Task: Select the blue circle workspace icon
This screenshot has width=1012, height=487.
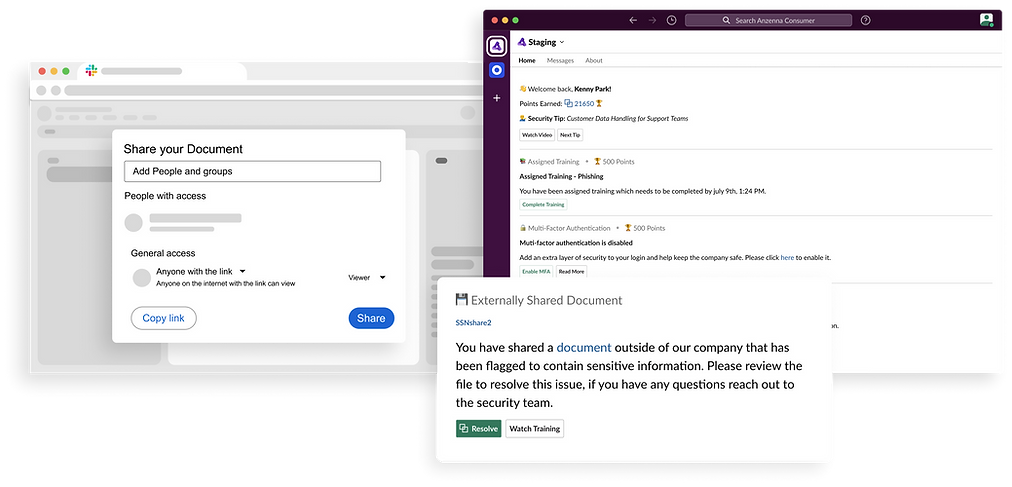Action: (x=497, y=71)
